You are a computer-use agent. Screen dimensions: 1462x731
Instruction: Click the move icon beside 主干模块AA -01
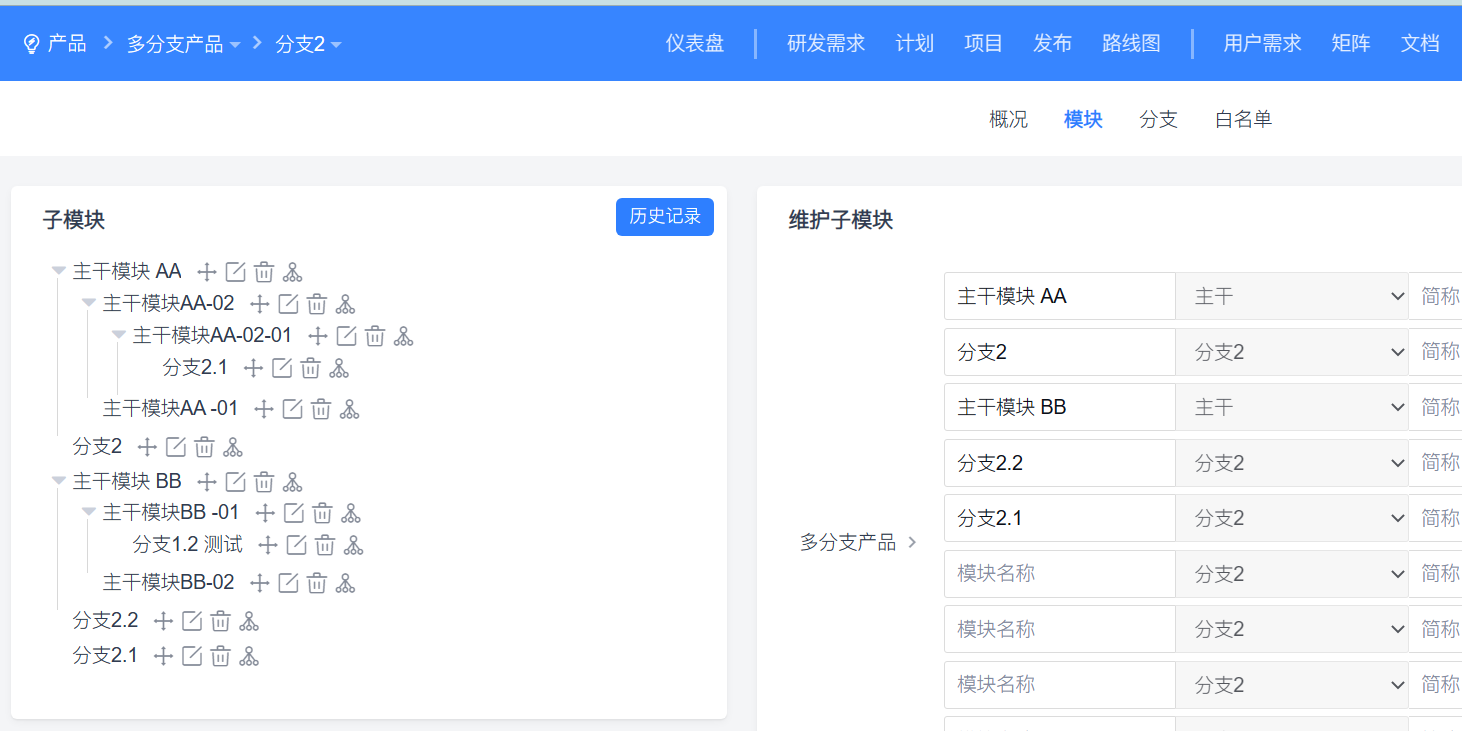point(264,408)
